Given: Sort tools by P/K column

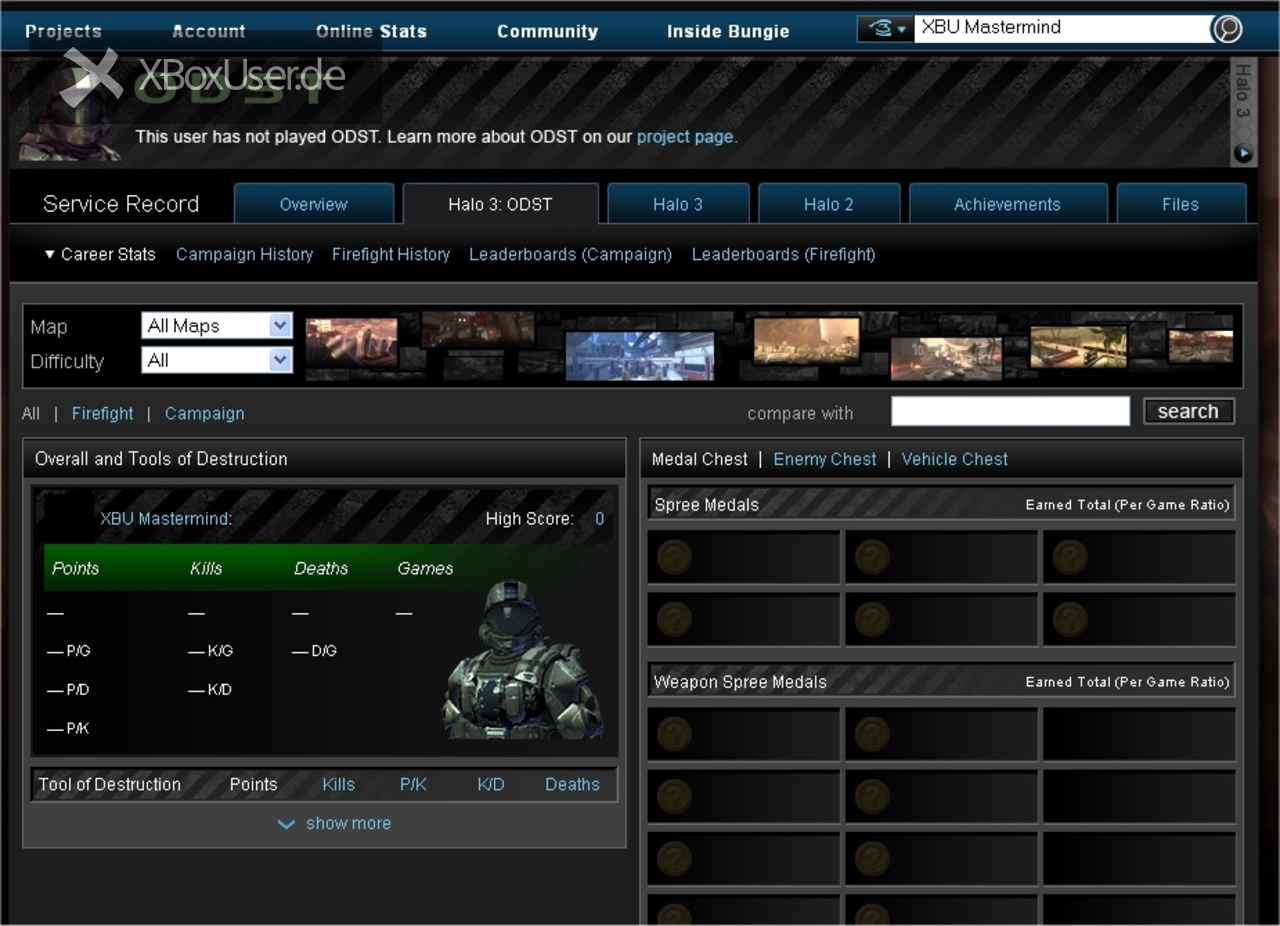Looking at the screenshot, I should coord(413,784).
